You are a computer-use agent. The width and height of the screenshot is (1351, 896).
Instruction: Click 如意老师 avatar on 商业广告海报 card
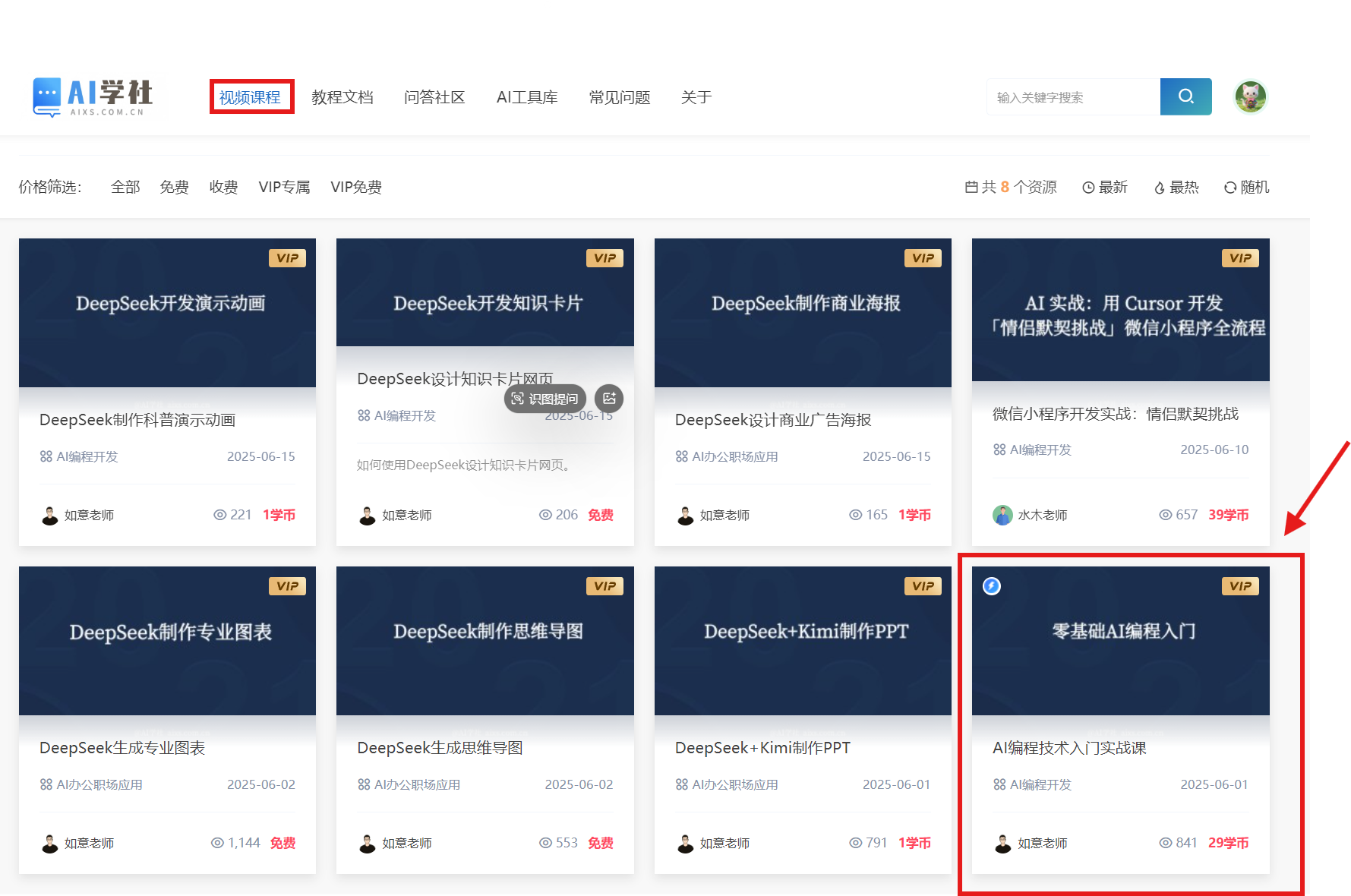pyautogui.click(x=685, y=515)
